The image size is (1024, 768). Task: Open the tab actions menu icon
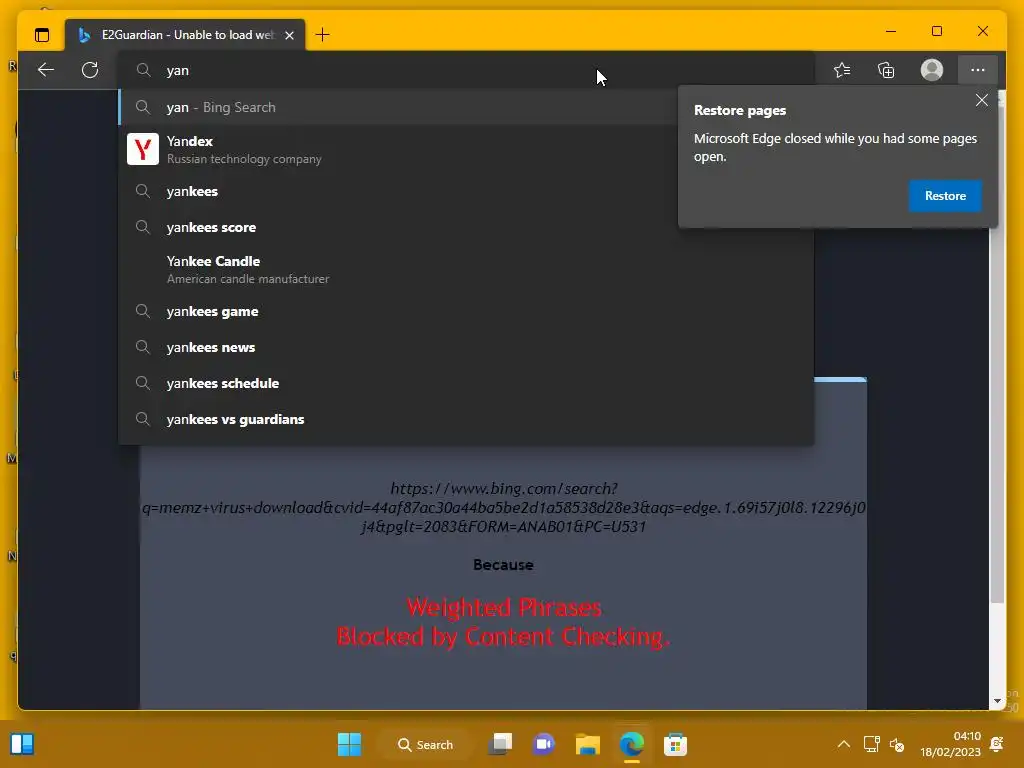(42, 35)
